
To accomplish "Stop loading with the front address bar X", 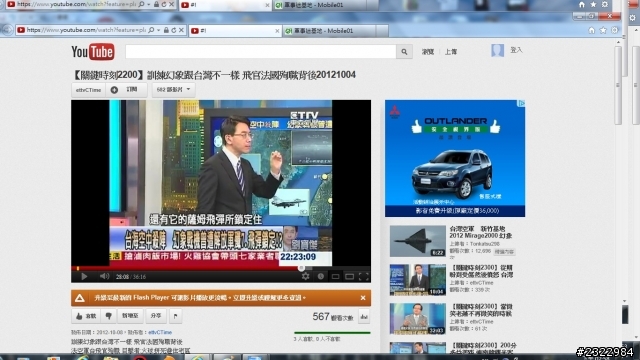I will point(181,30).
